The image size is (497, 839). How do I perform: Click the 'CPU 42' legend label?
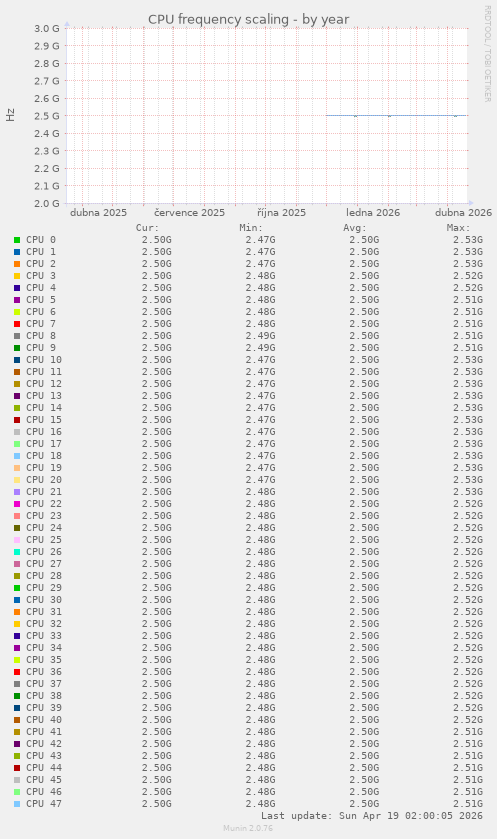pos(44,743)
